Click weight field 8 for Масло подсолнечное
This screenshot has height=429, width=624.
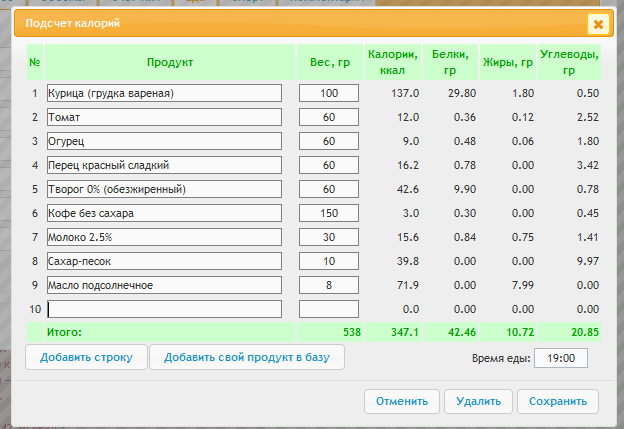pos(329,285)
